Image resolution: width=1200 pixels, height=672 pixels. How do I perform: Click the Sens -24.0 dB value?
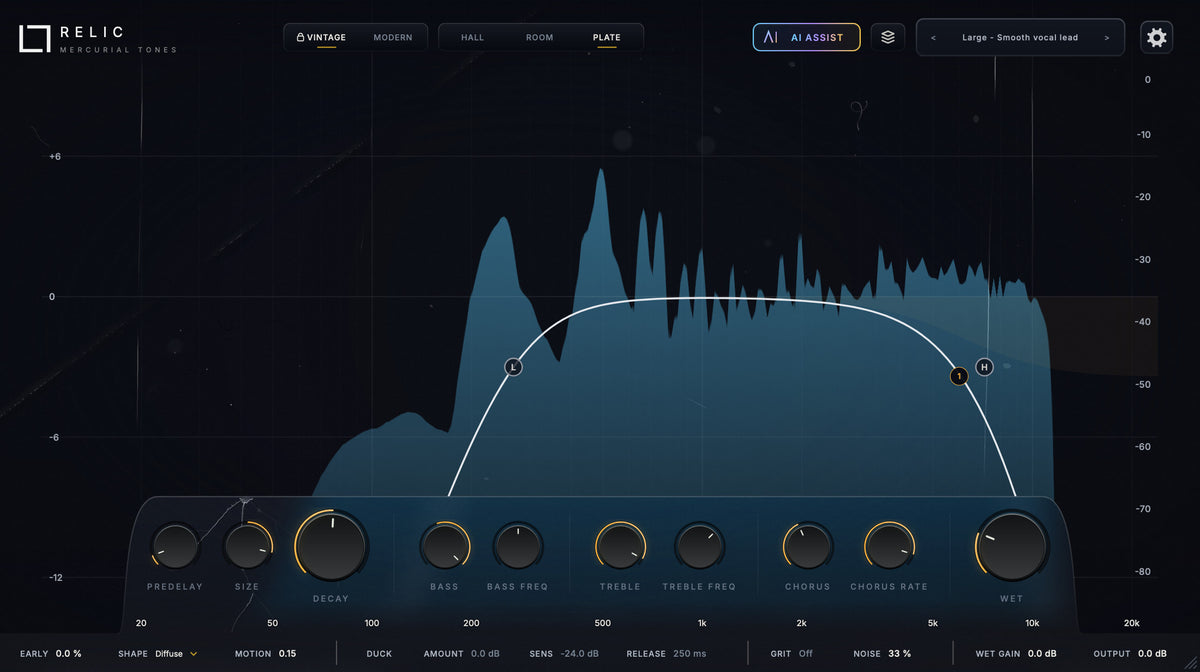[x=580, y=654]
